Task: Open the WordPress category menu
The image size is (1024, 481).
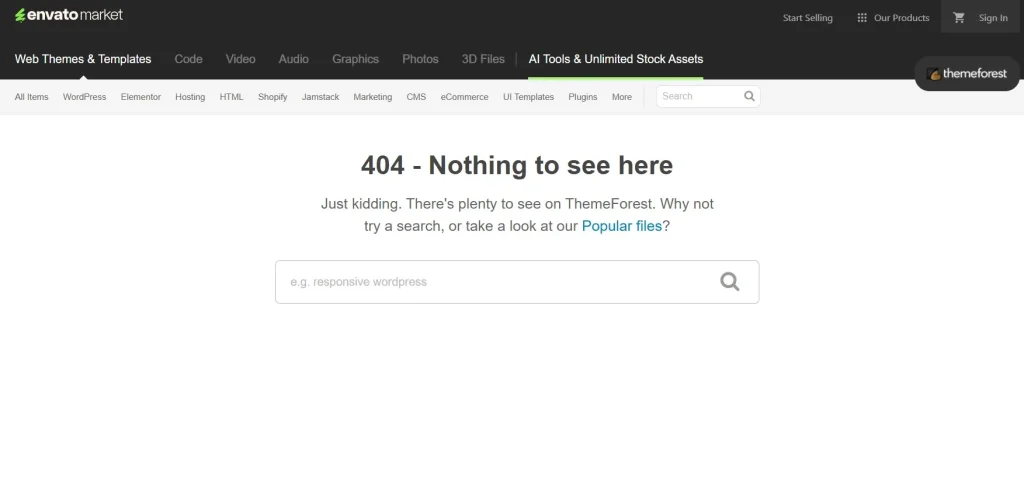Action: pos(84,97)
